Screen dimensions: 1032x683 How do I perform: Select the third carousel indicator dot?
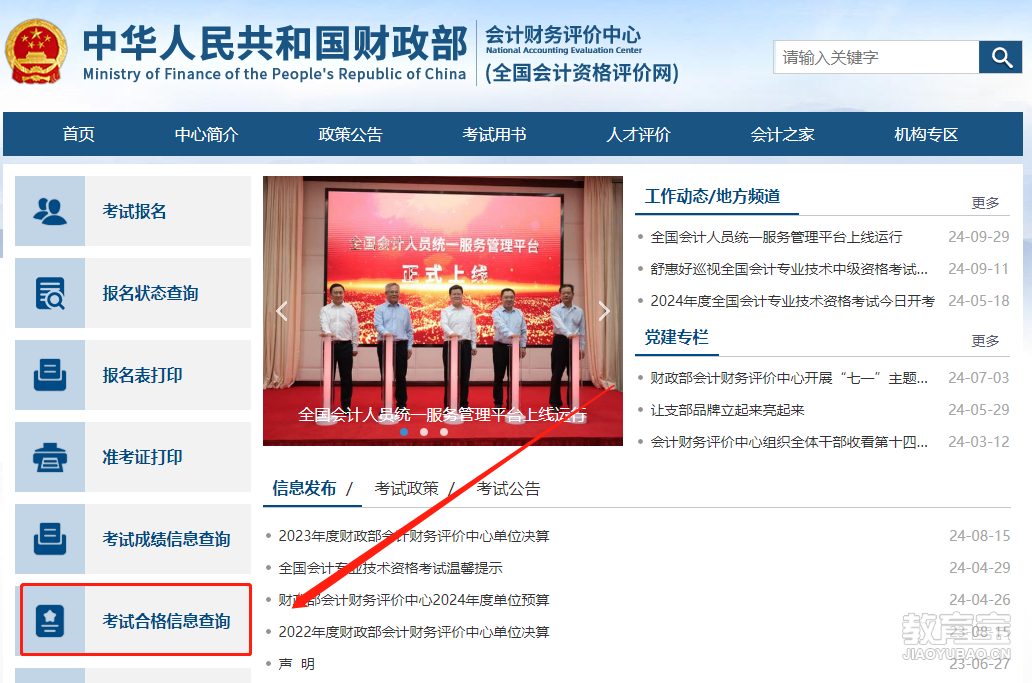[444, 432]
